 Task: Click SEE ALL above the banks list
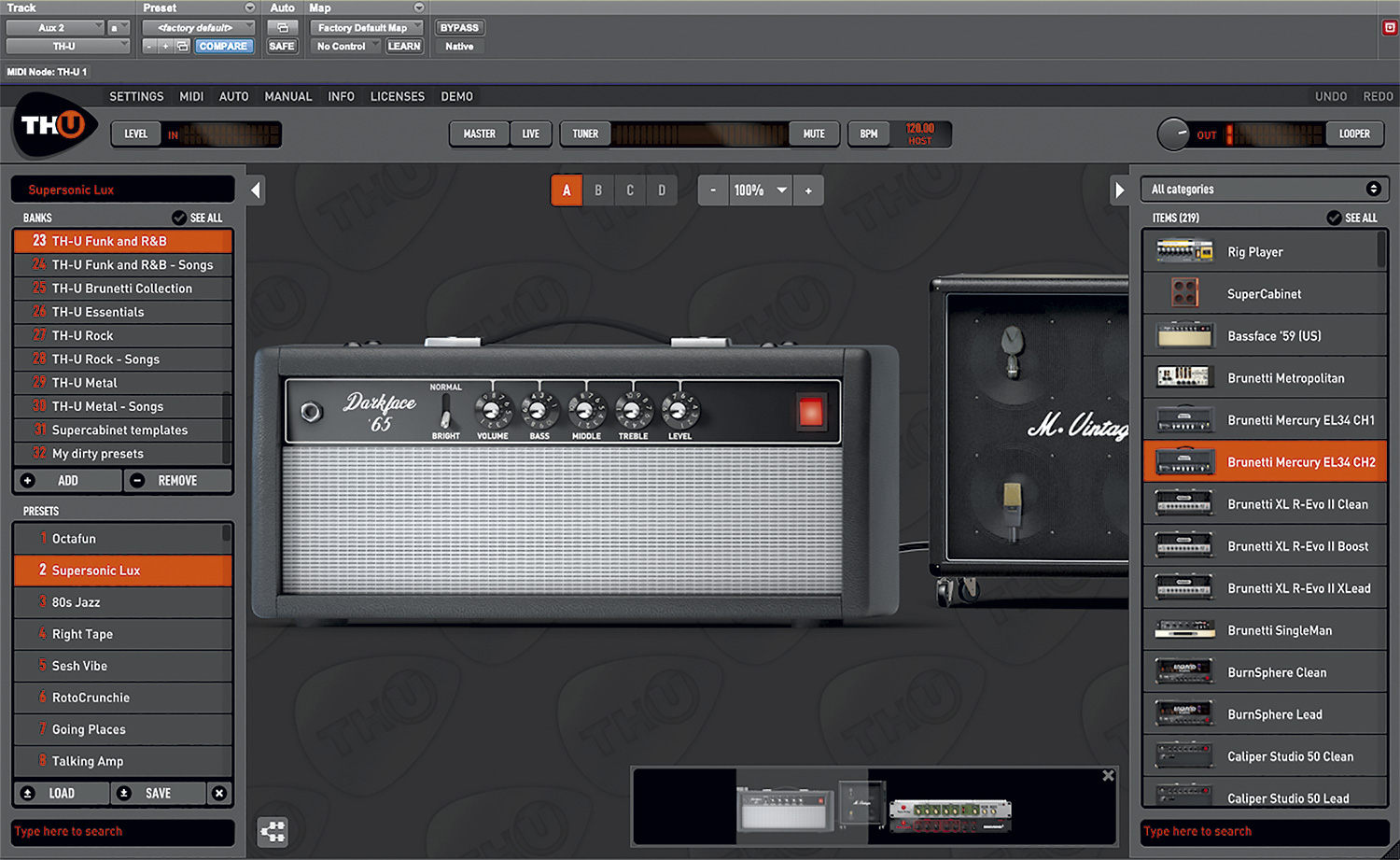198,218
